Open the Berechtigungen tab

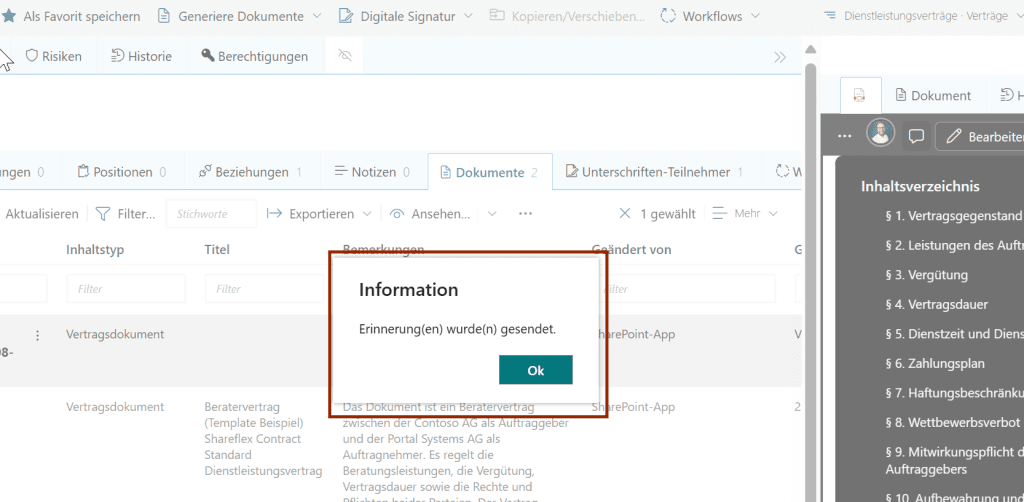[x=254, y=56]
